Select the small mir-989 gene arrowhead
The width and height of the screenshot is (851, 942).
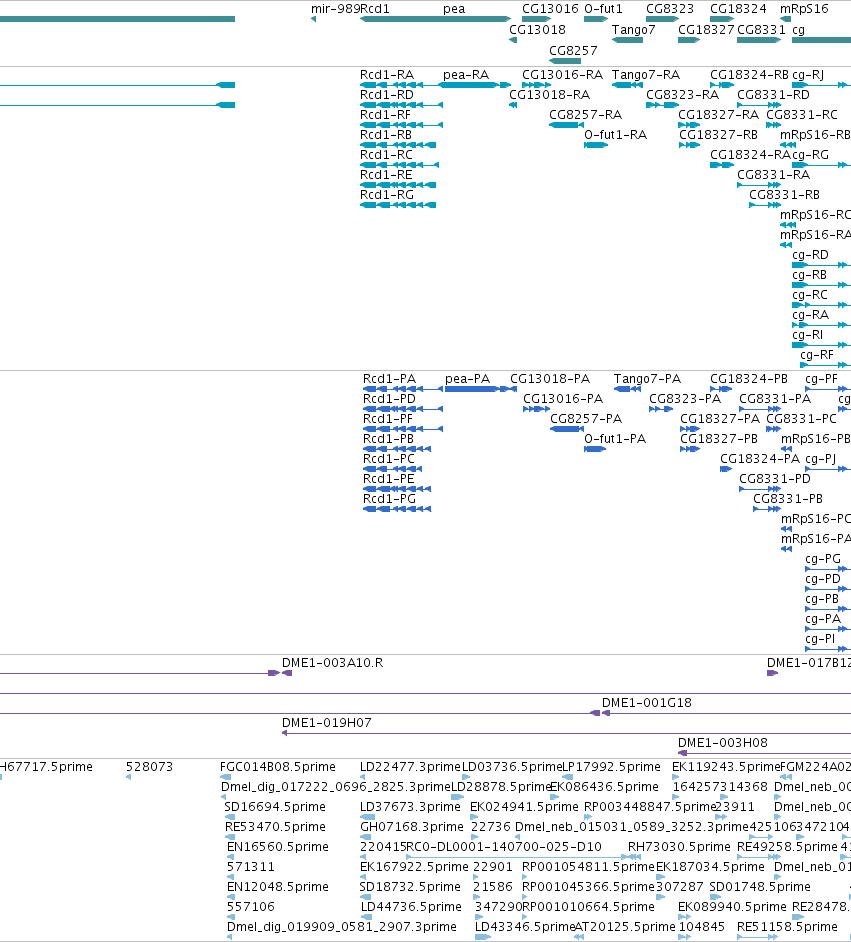tap(313, 19)
